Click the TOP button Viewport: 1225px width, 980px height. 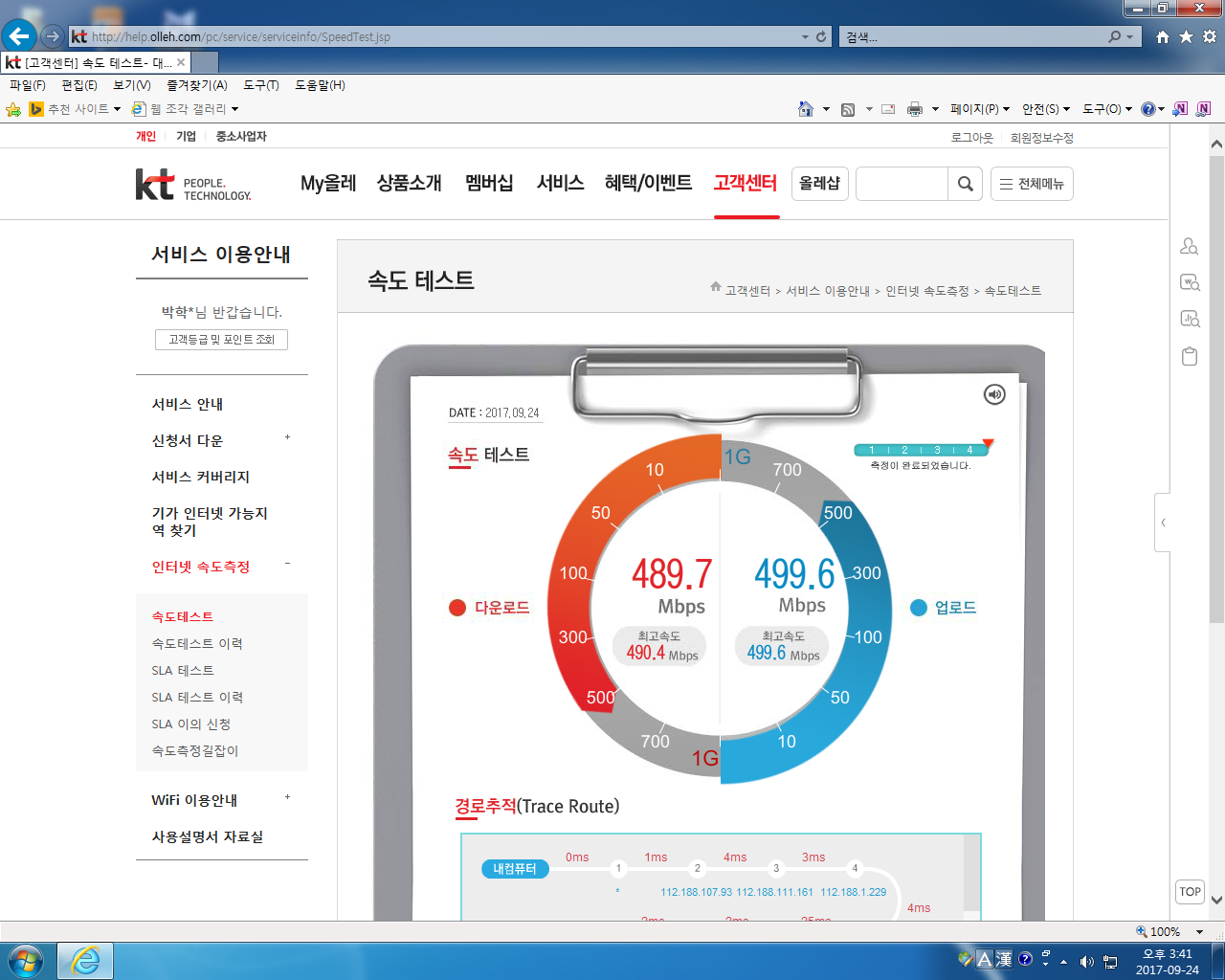point(1190,892)
